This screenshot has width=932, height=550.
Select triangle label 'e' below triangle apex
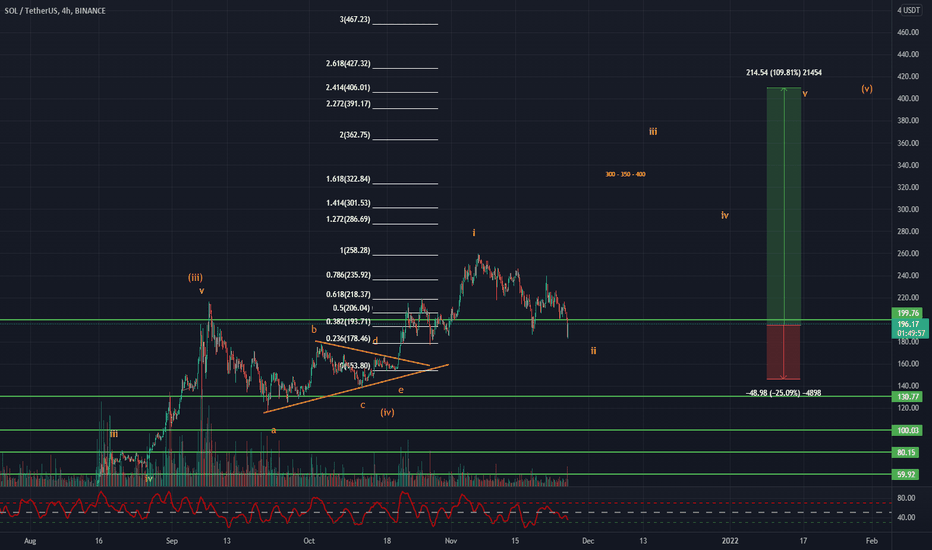(x=401, y=391)
